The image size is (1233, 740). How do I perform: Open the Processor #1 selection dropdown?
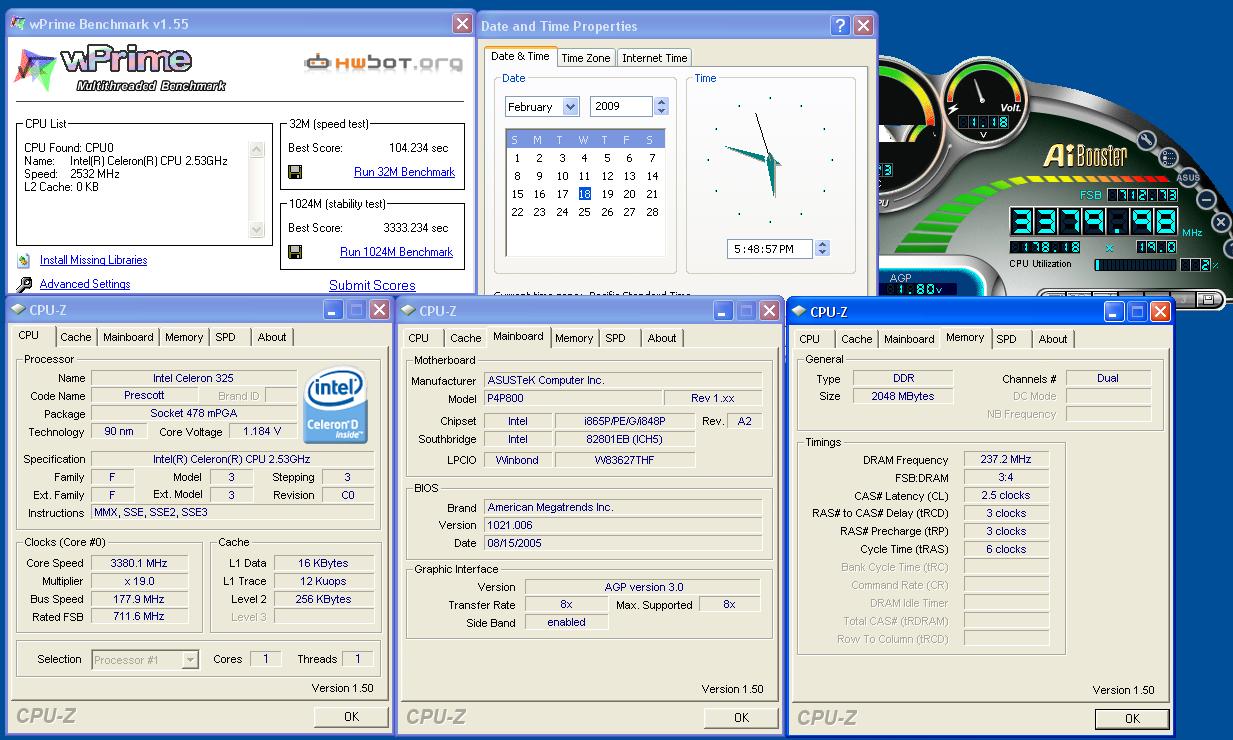190,660
